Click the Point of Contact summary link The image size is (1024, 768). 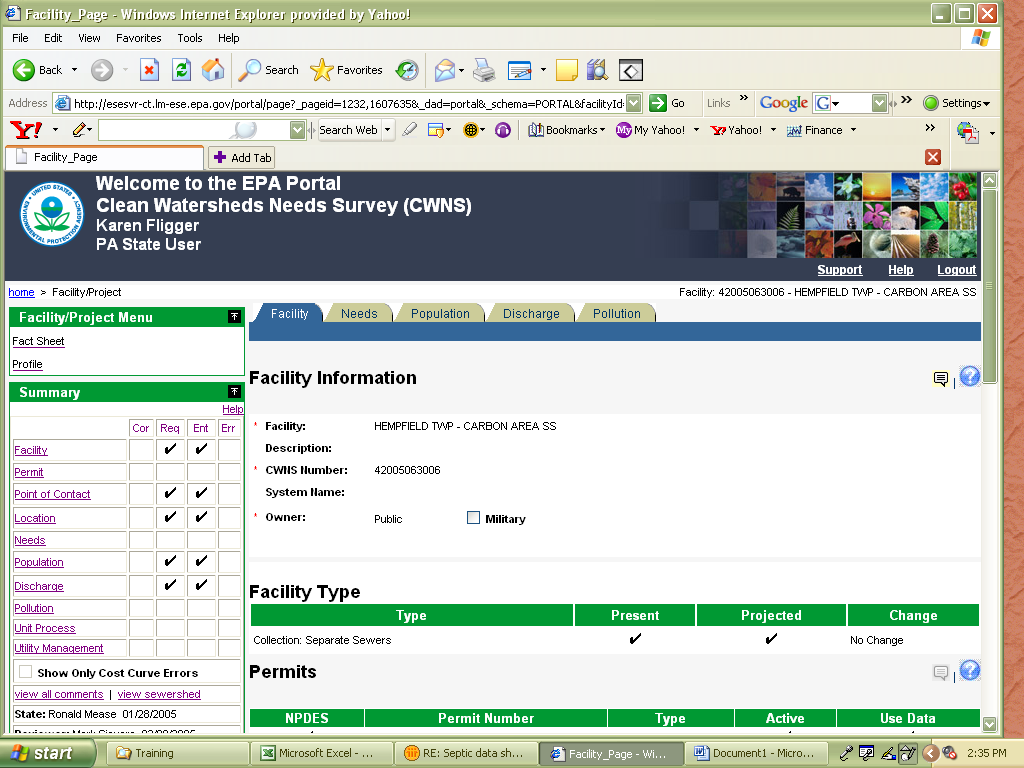(x=52, y=494)
